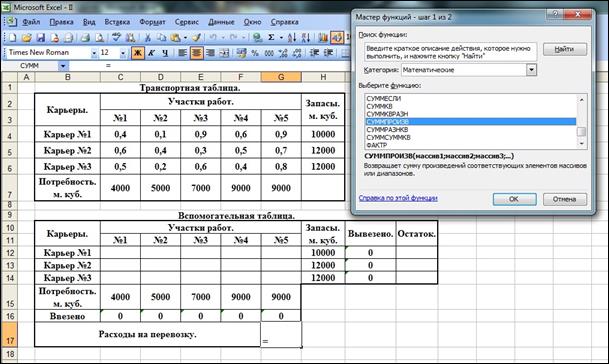The height and width of the screenshot is (364, 609).
Task: Paste with the clipboard icon
Action: click(175, 38)
